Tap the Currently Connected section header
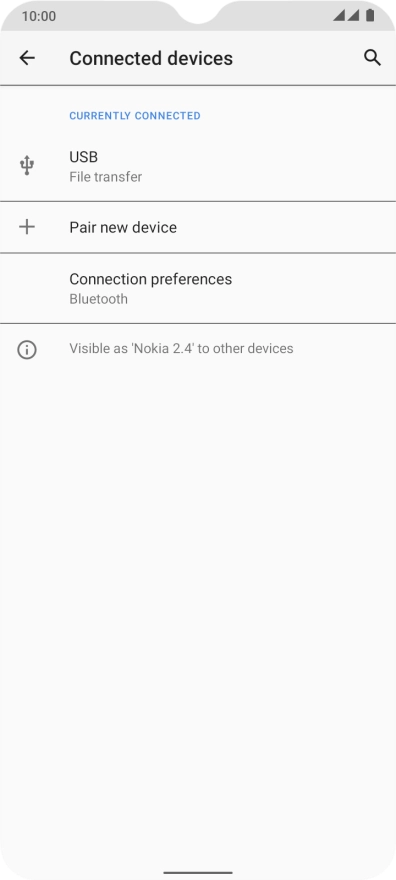This screenshot has height=880, width=396. tap(135, 116)
